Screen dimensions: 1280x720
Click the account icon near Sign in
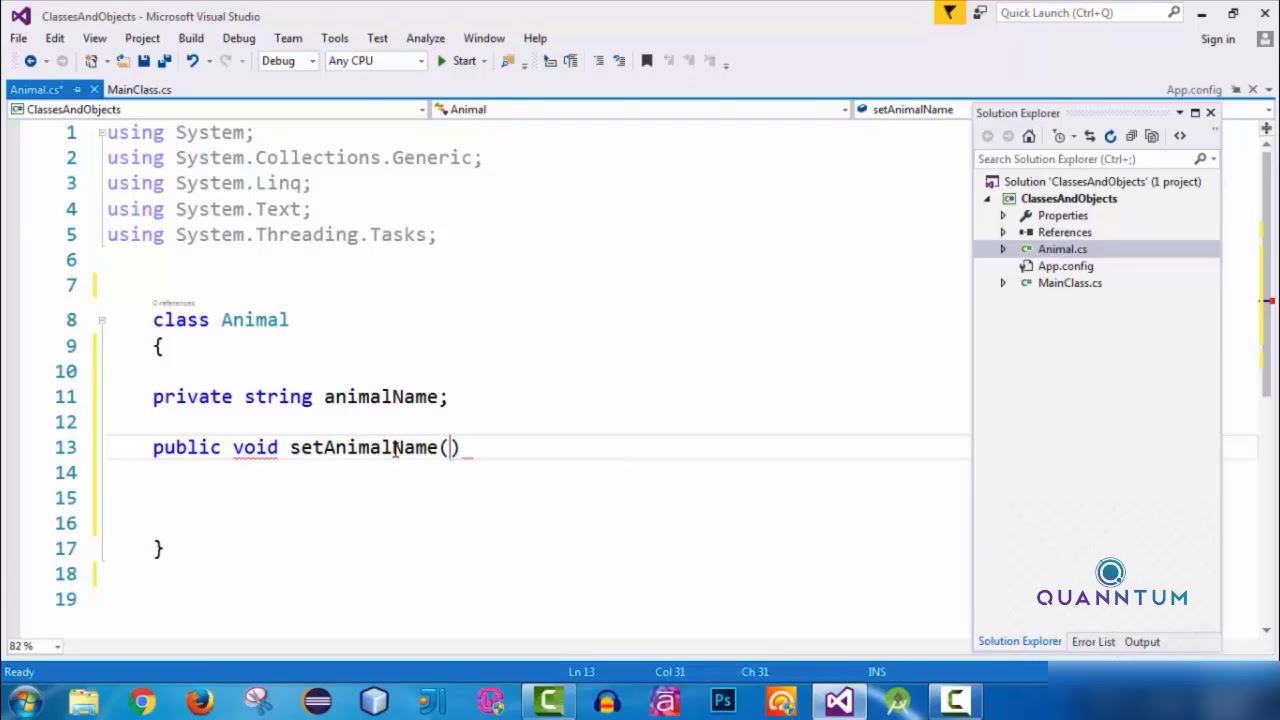[1264, 39]
